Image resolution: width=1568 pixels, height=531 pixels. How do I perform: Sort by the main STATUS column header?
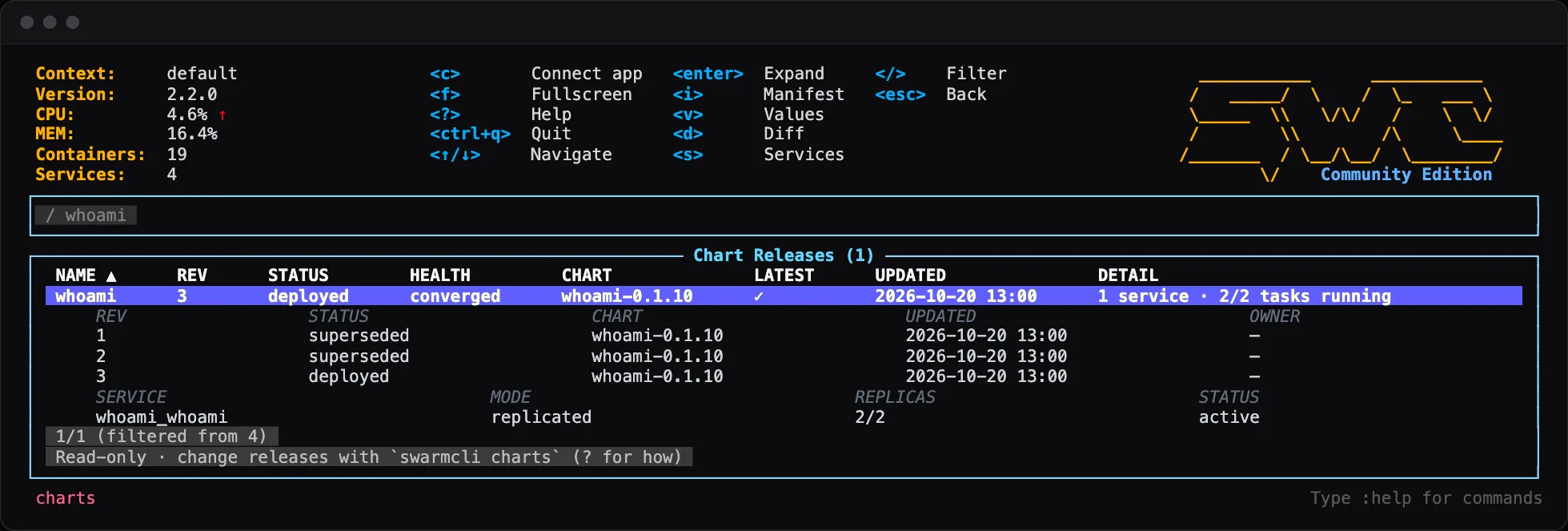(x=299, y=276)
